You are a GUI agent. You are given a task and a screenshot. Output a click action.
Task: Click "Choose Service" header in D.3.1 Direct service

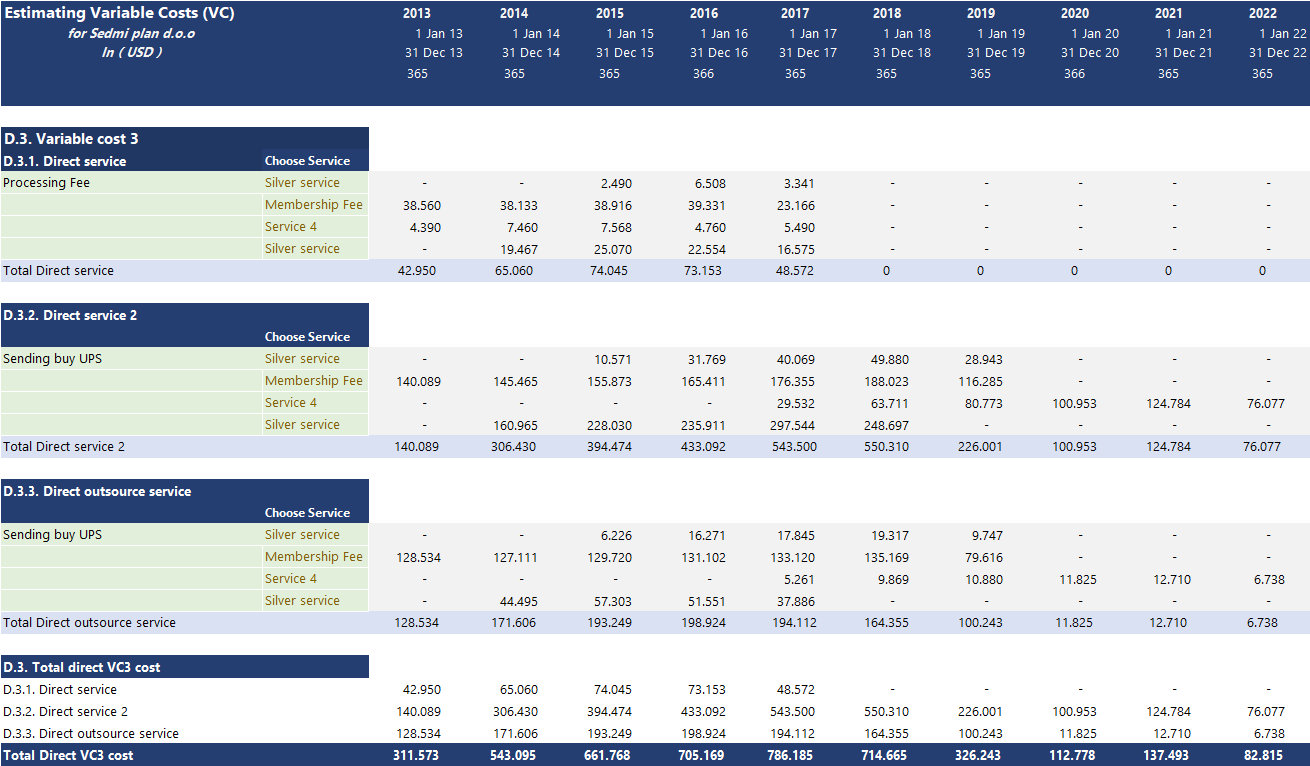pos(307,161)
